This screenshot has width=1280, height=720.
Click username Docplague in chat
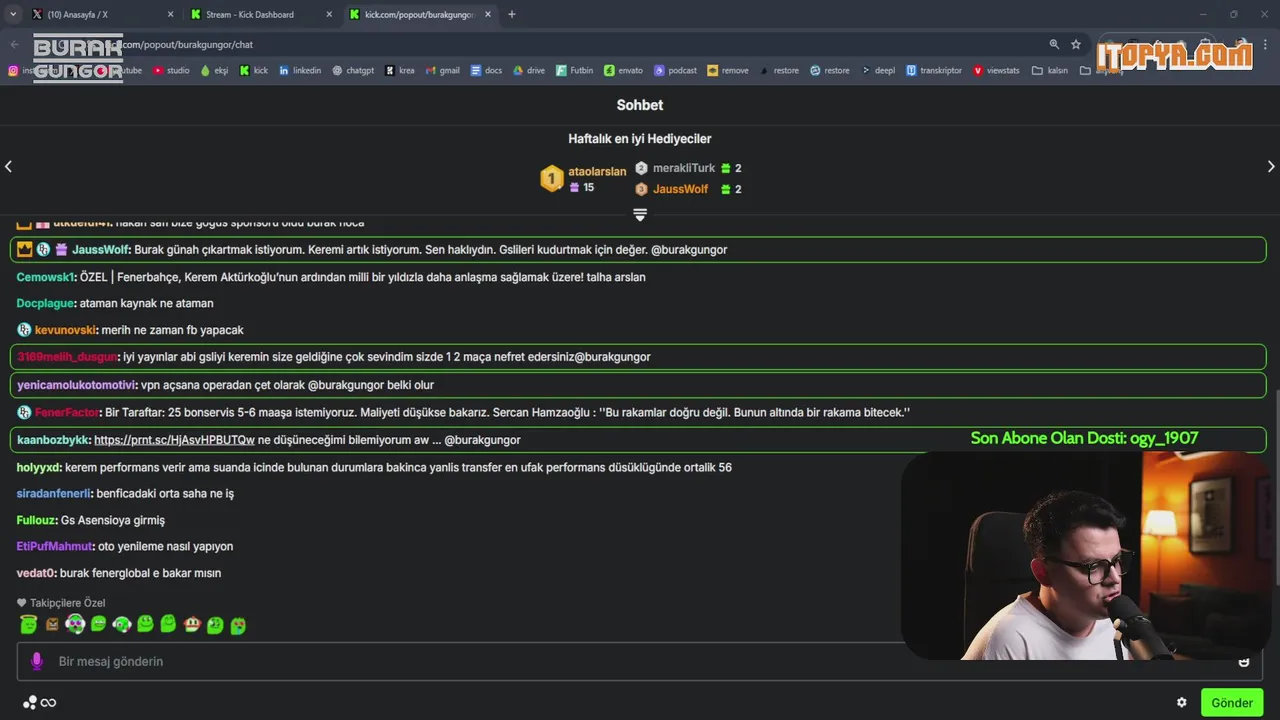[46, 303]
